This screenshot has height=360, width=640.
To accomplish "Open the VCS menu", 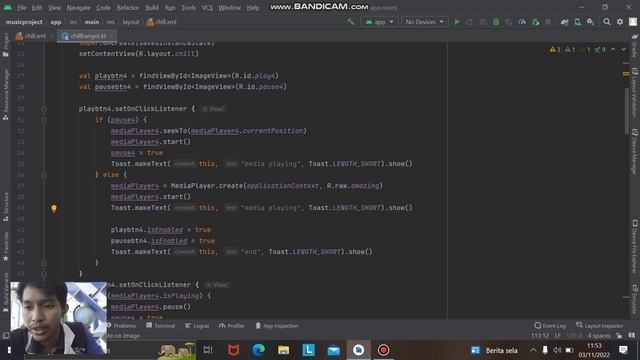I will tap(207, 8).
